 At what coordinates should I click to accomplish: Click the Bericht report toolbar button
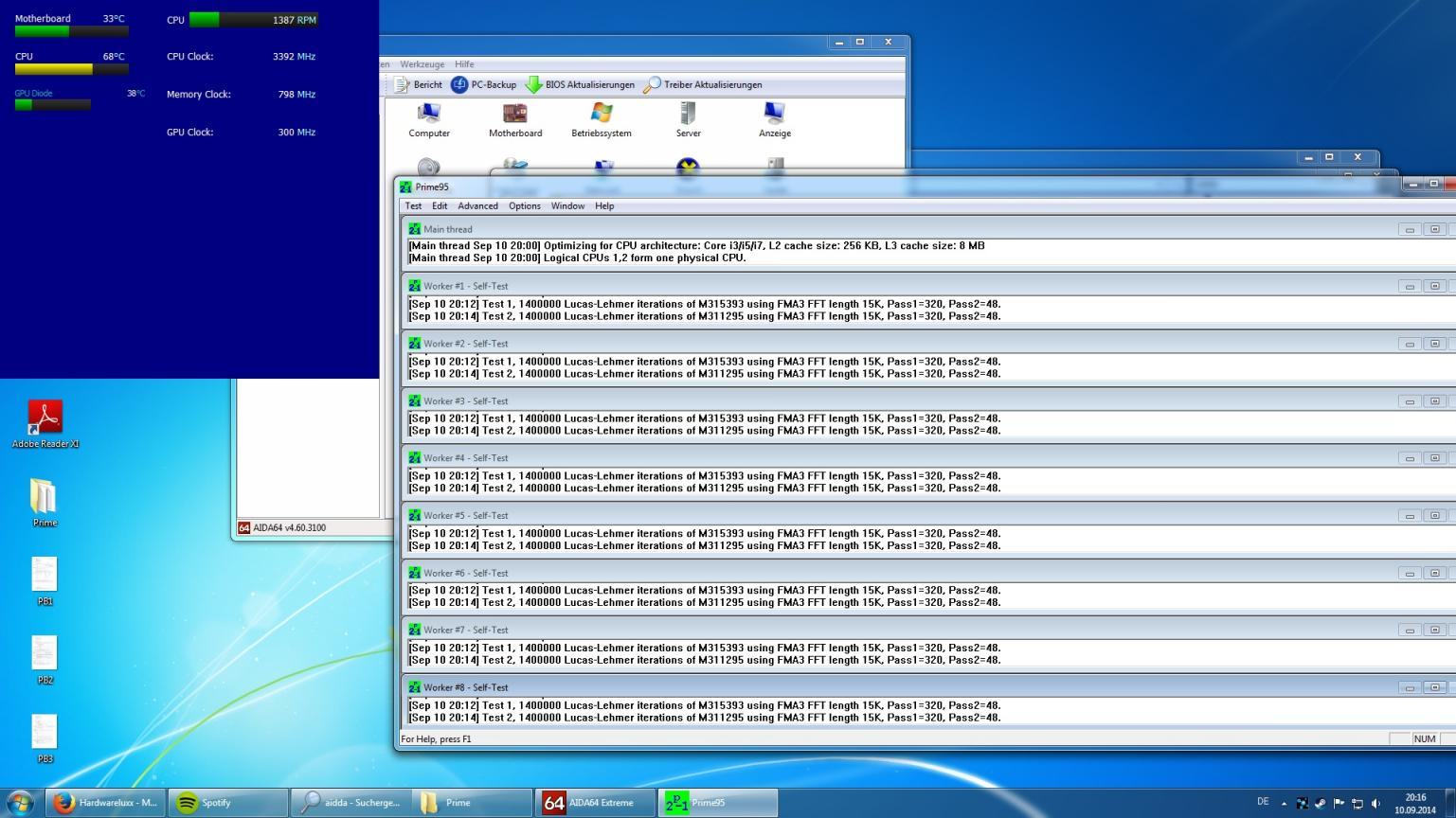tap(418, 84)
